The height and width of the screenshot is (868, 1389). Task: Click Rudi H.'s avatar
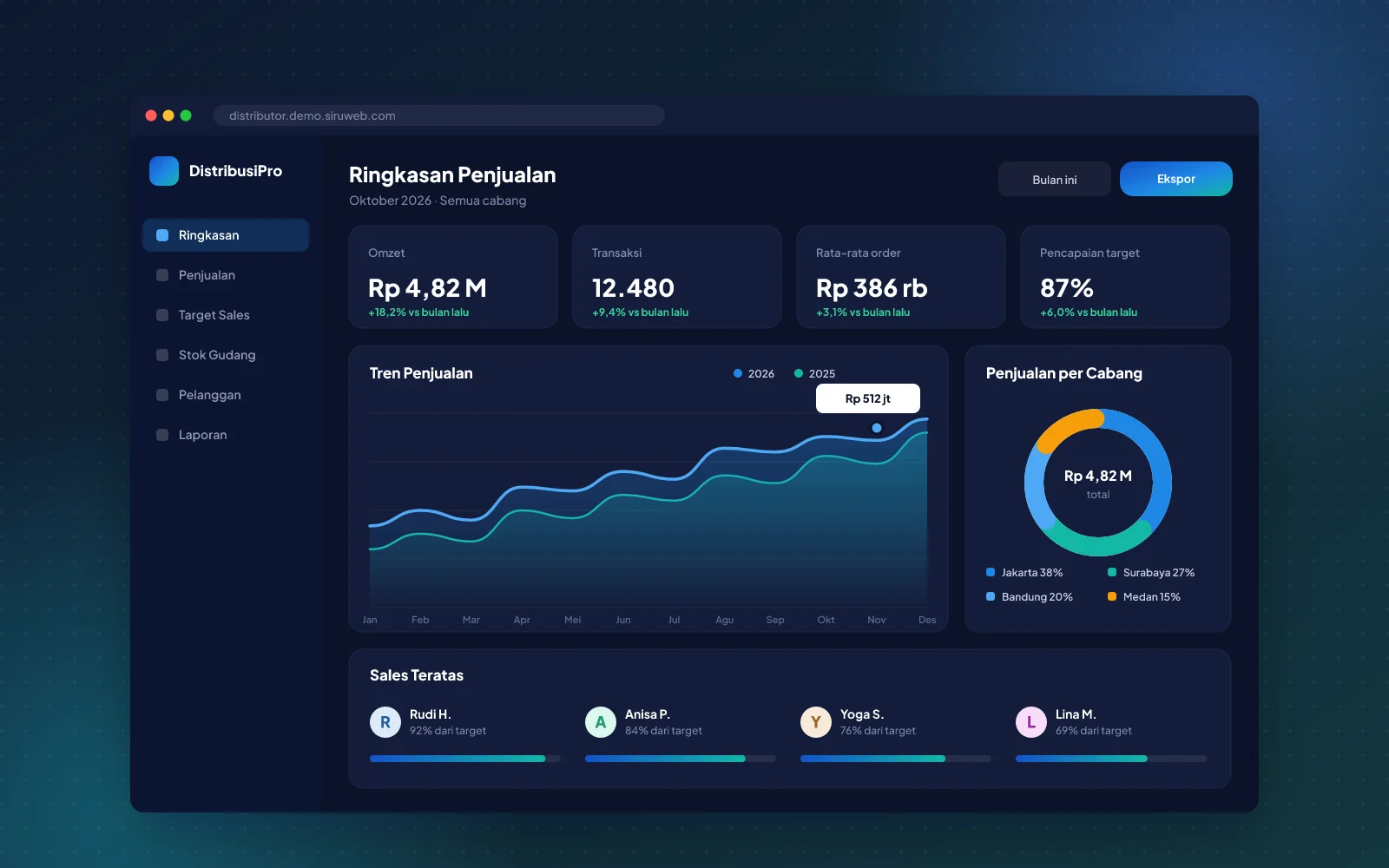pyautogui.click(x=385, y=722)
